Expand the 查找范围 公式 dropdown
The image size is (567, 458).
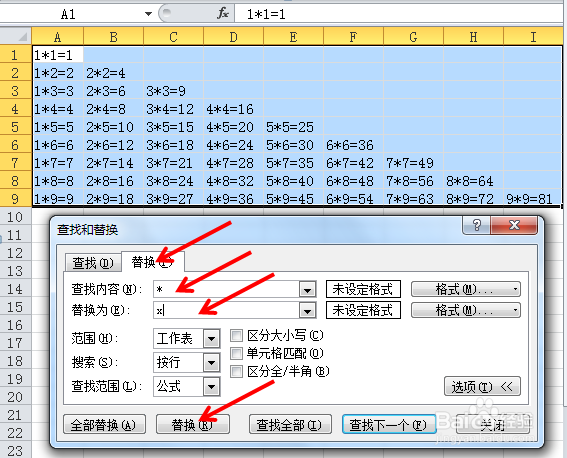pyautogui.click(x=212, y=387)
